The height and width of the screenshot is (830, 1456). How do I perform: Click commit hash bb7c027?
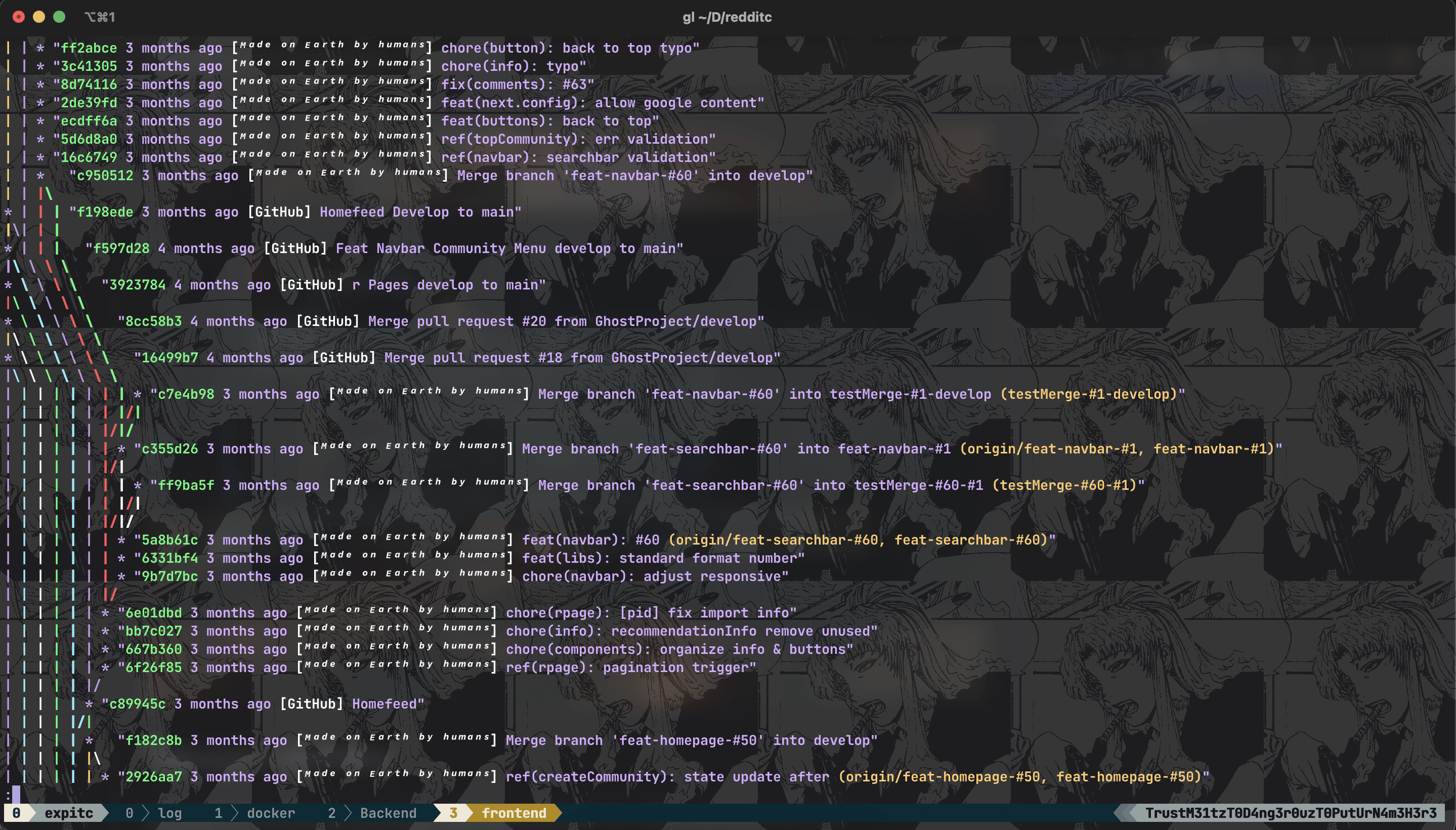pyautogui.click(x=153, y=632)
